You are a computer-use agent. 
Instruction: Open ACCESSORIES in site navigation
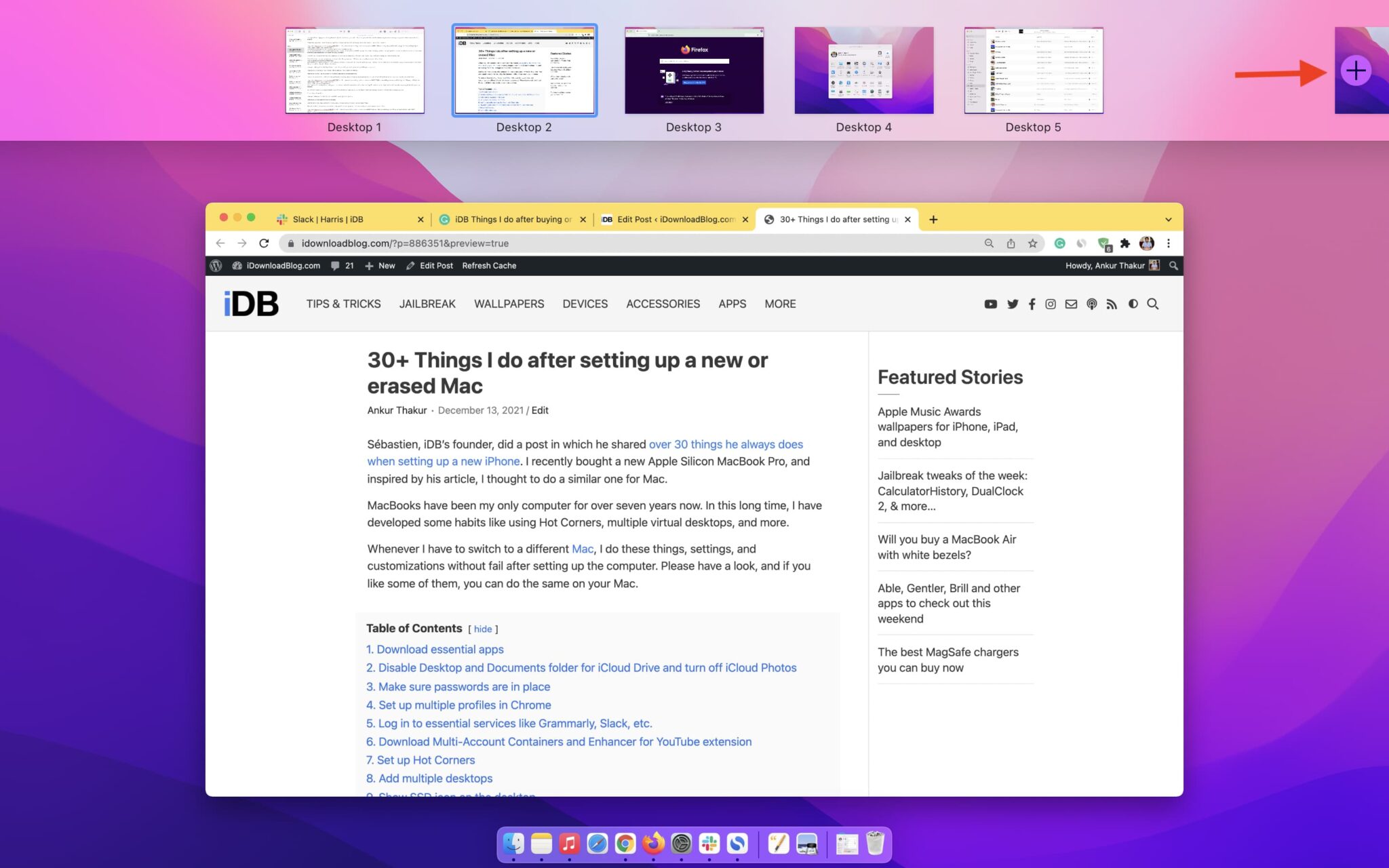click(x=663, y=304)
